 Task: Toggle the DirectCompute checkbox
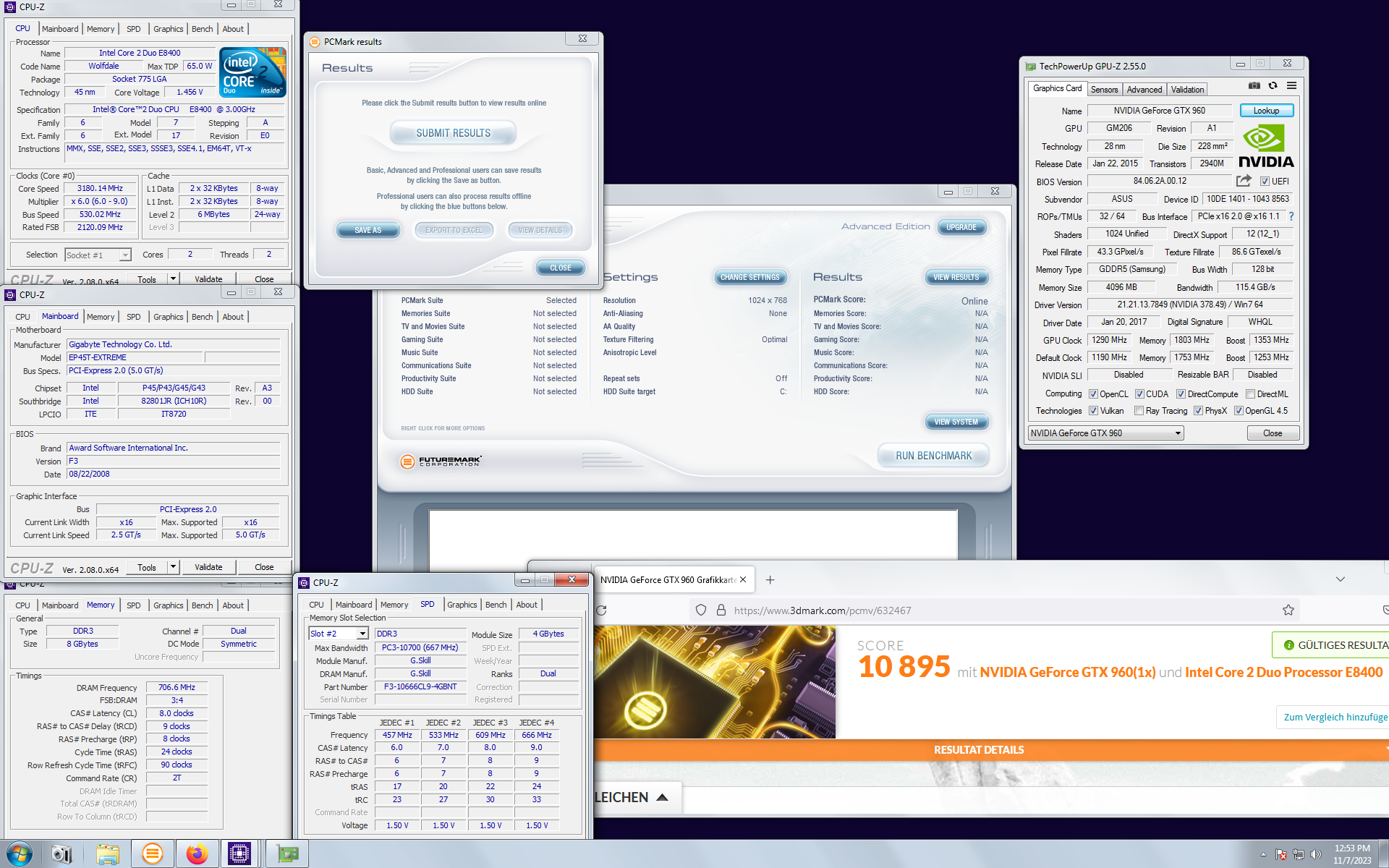(x=1181, y=394)
